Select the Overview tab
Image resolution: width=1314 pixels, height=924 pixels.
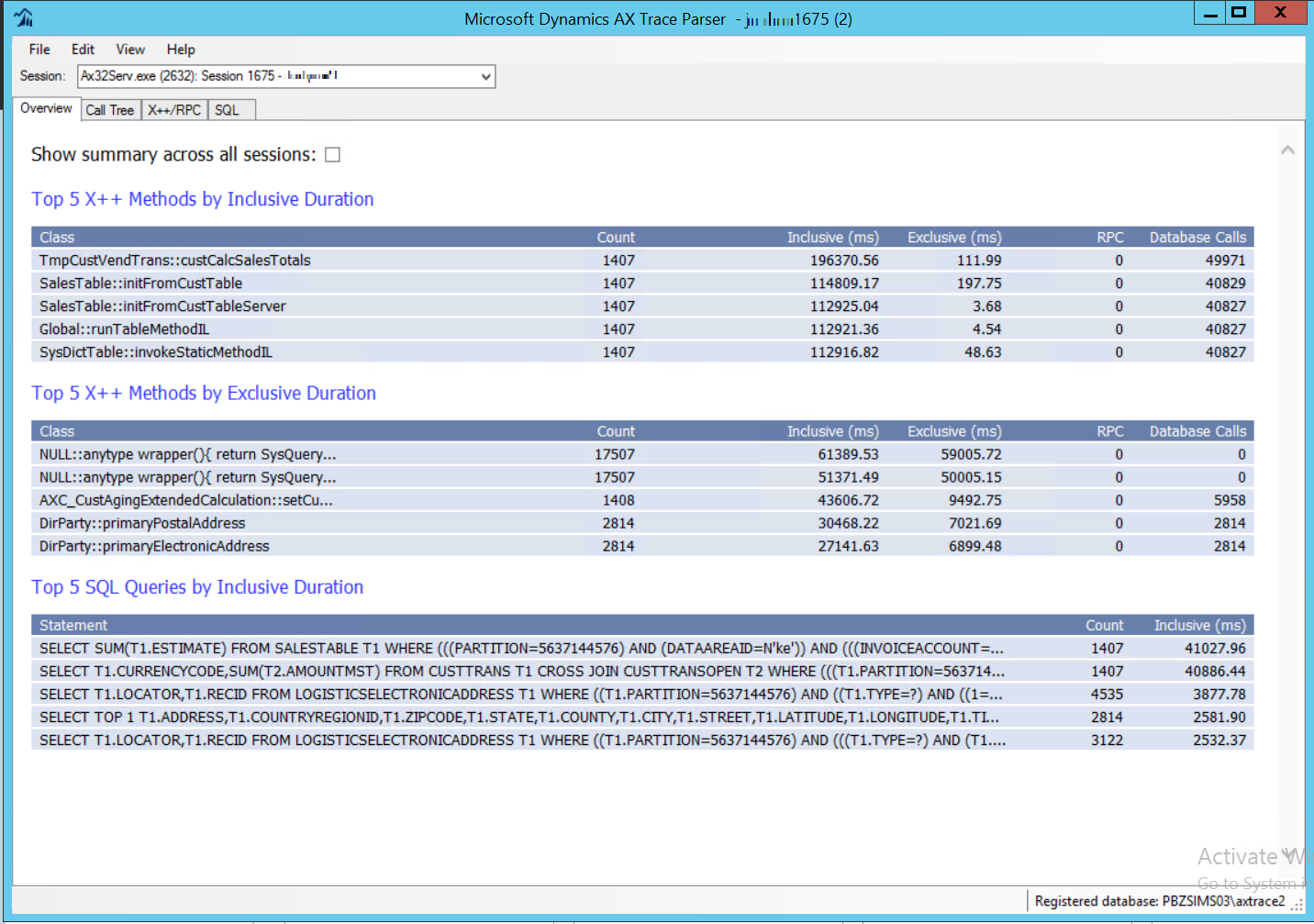[x=46, y=108]
